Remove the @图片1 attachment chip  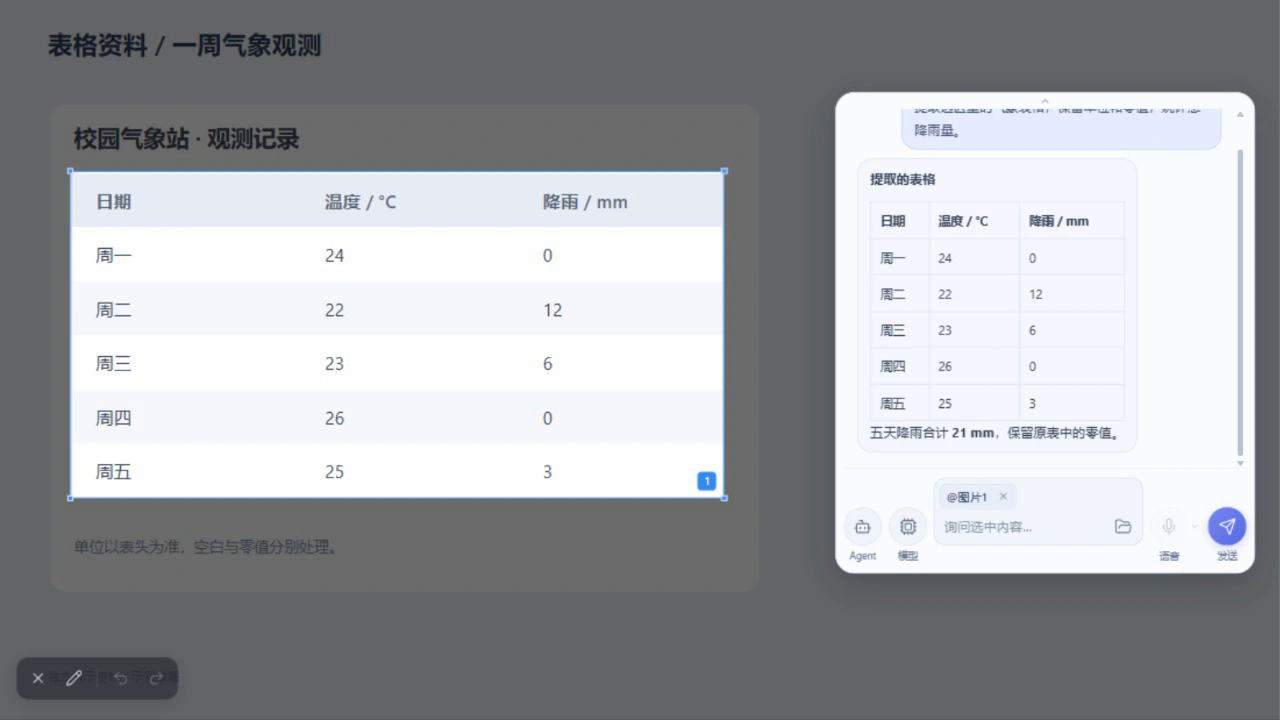1003,497
